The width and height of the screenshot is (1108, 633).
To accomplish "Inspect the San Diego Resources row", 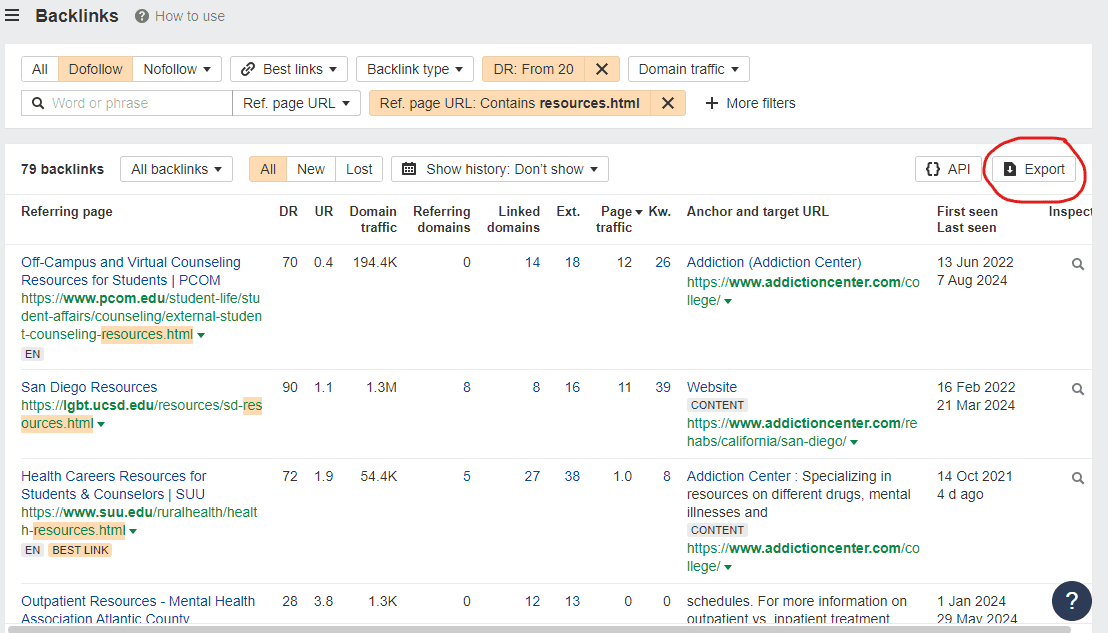I will (x=1078, y=389).
